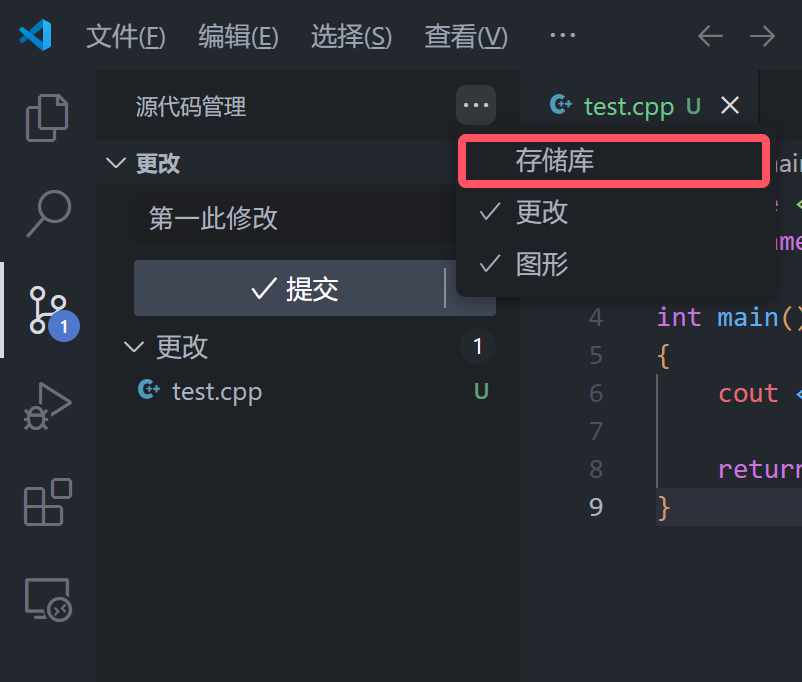Open the Extensions view icon

pyautogui.click(x=47, y=501)
